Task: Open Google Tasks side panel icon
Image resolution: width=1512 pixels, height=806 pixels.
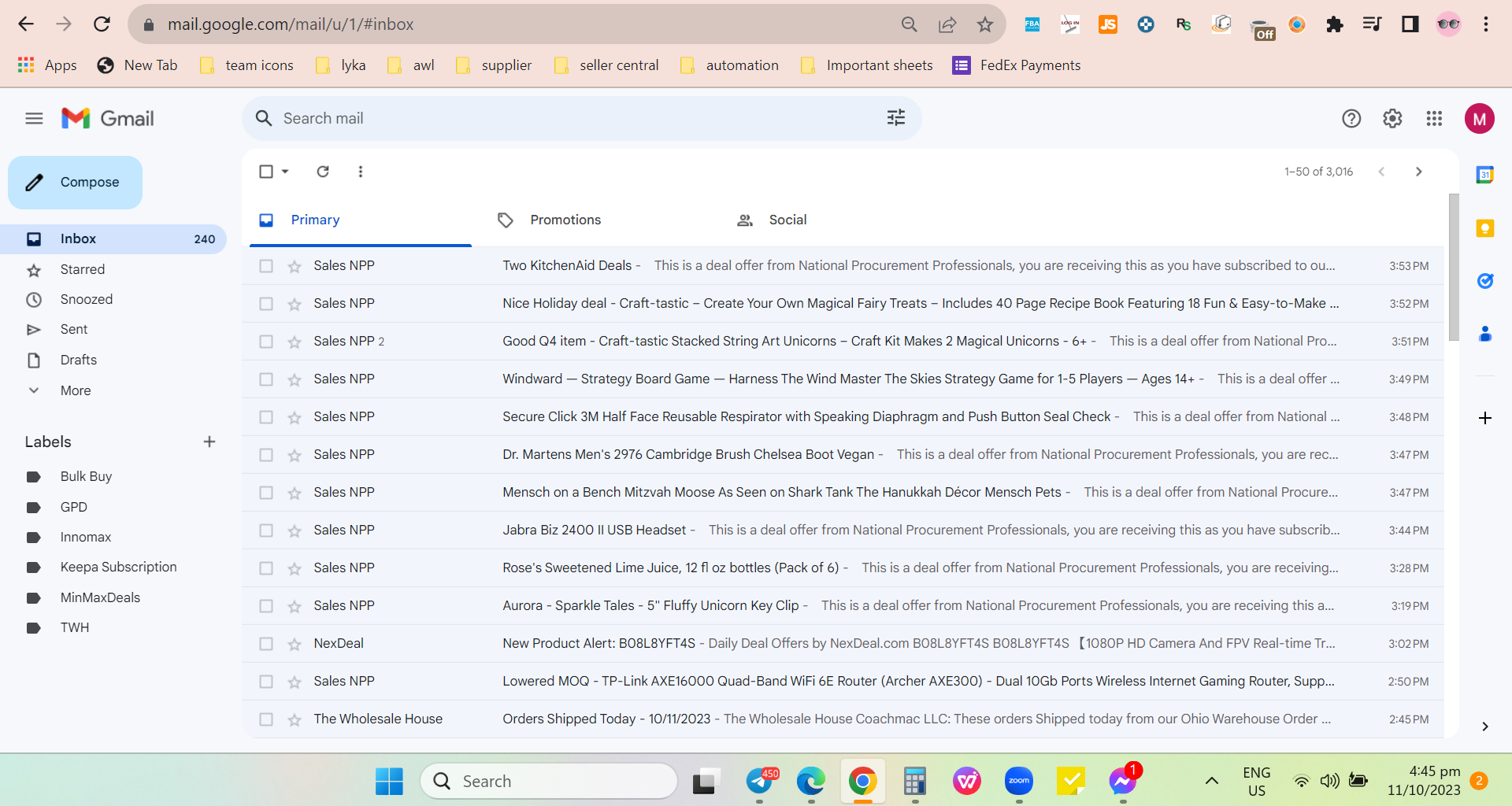Action: (1485, 281)
